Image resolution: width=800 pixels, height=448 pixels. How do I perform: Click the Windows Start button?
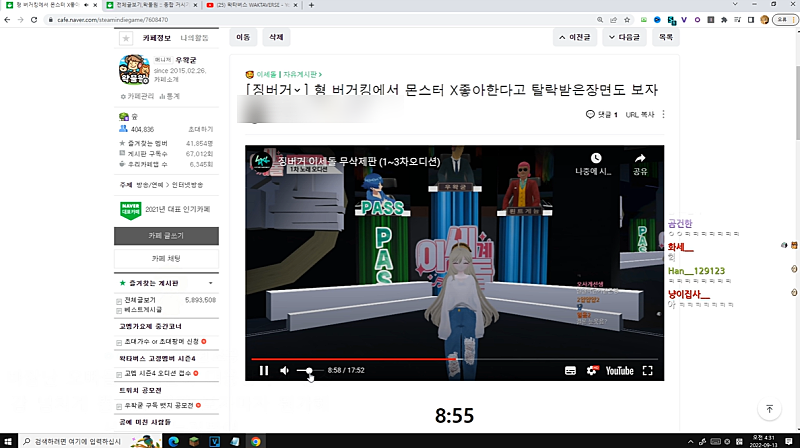click(10, 440)
